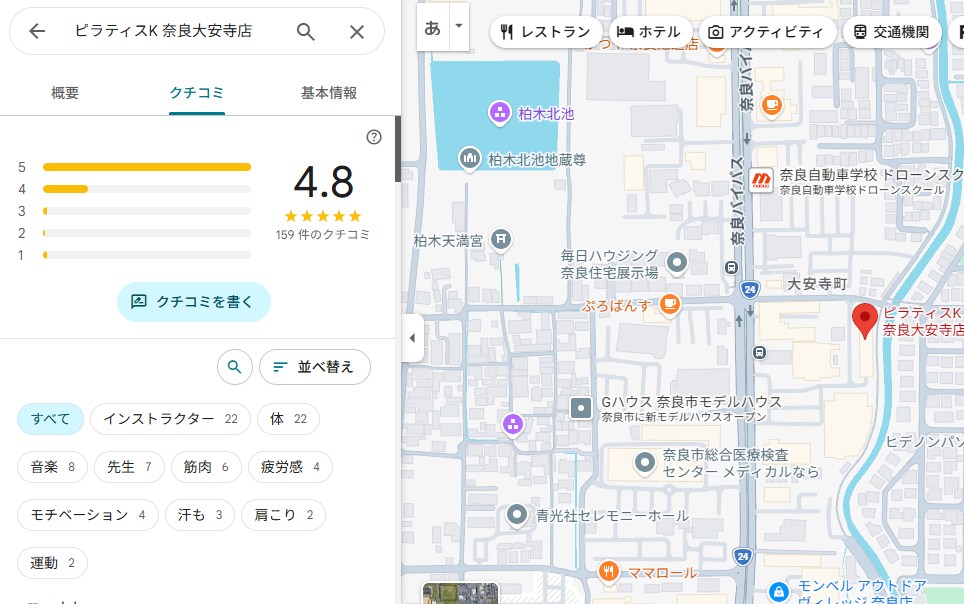Screen dimensions: 964x604
Task: Collapse the side panel with arrow
Action: (x=412, y=338)
